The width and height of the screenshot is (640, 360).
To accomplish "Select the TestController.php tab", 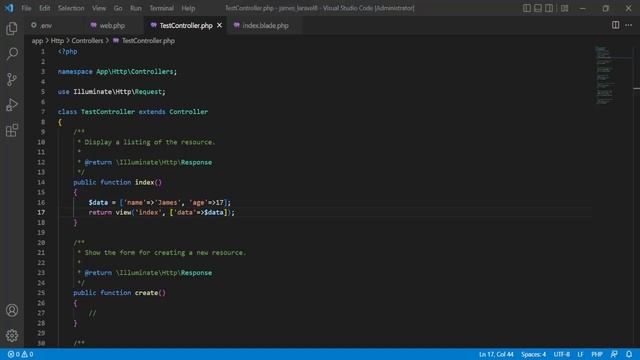I will point(186,25).
